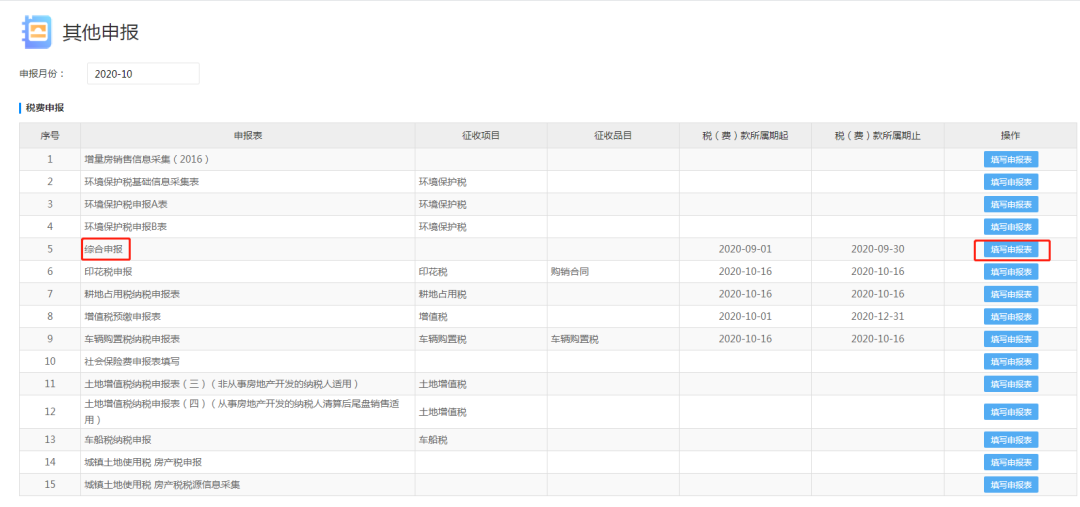Click 填写申报表 for 印花税申报
This screenshot has width=1080, height=507.
pyautogui.click(x=1010, y=271)
